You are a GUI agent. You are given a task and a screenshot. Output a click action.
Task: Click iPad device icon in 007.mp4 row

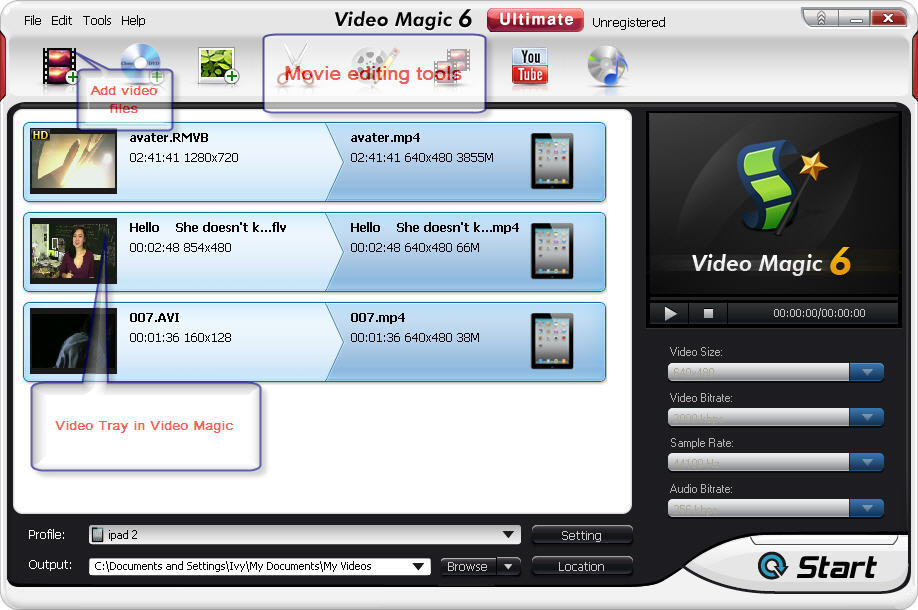click(x=552, y=341)
